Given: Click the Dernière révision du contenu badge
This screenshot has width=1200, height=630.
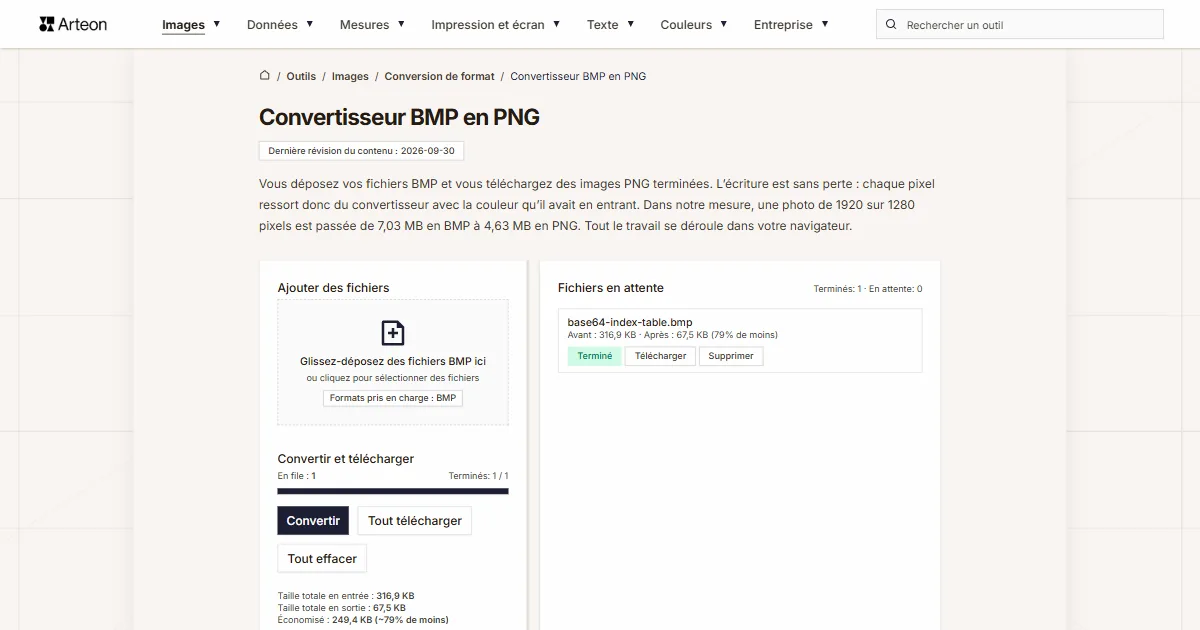Looking at the screenshot, I should (362, 151).
